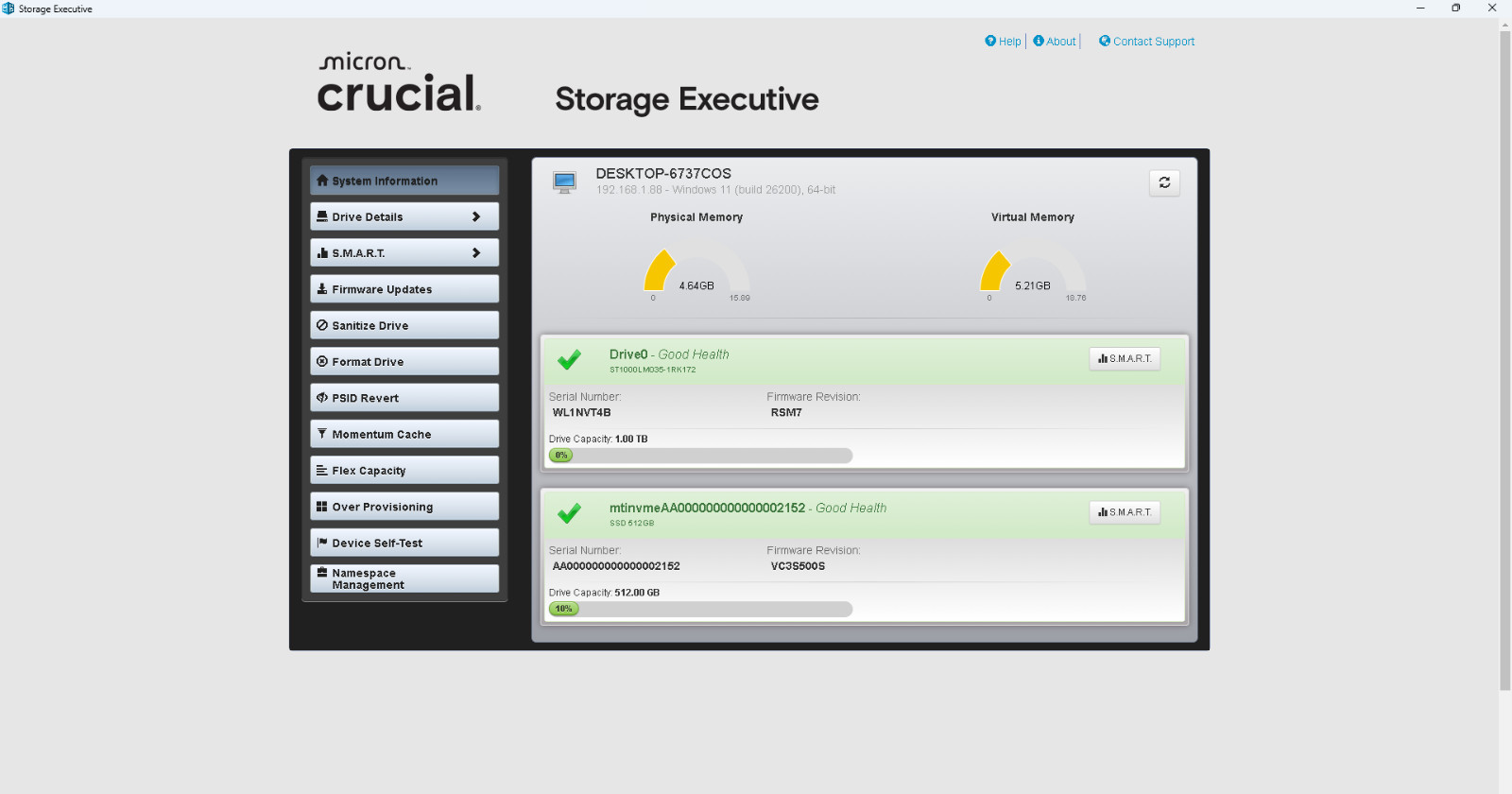Screen dimensions: 1512x794
Task: Go to Firmware Updates
Action: click(404, 289)
